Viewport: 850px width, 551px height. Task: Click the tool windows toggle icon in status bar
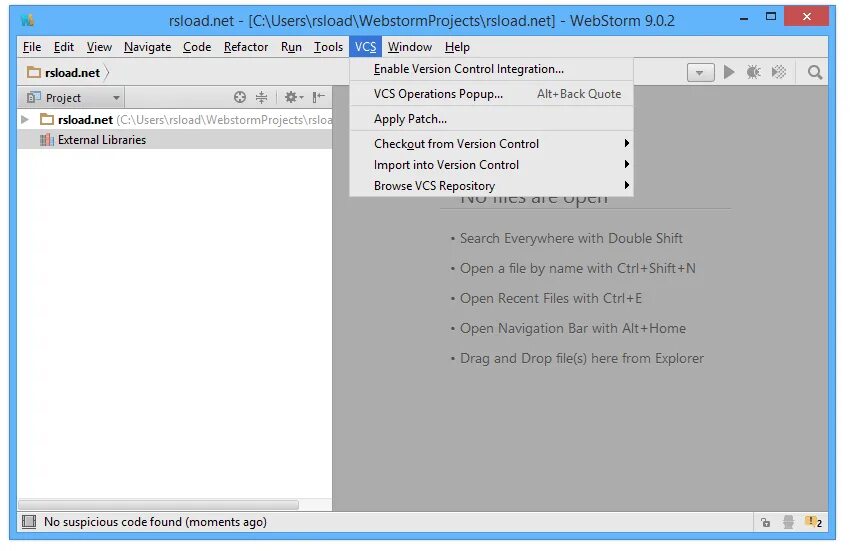29,522
